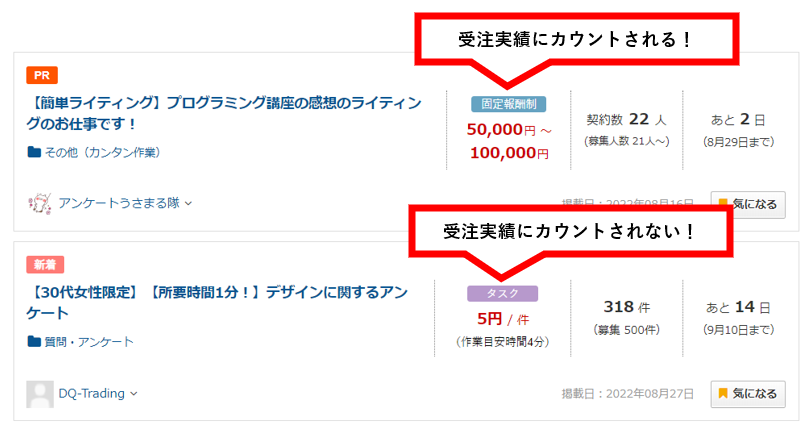This screenshot has height=430, width=805.
Task: Click bookmark flag icon in bottom 気になる button
Action: coord(723,394)
